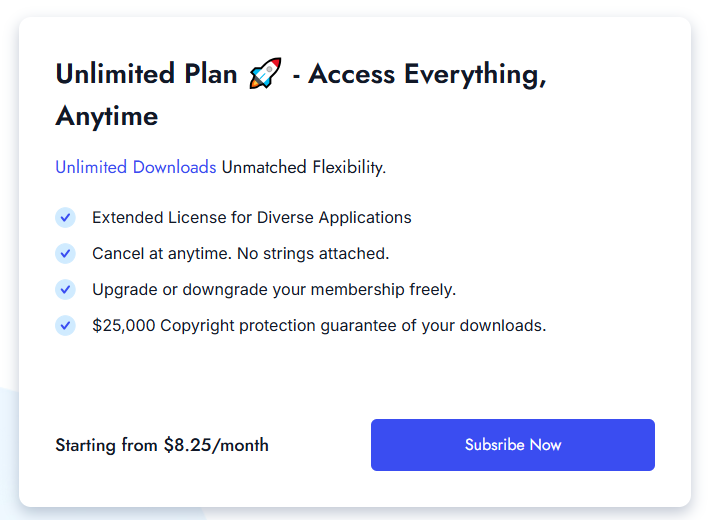Viewport: 709px width, 520px height.
Task: Click the word Anytime in the heading
Action: coord(106,116)
